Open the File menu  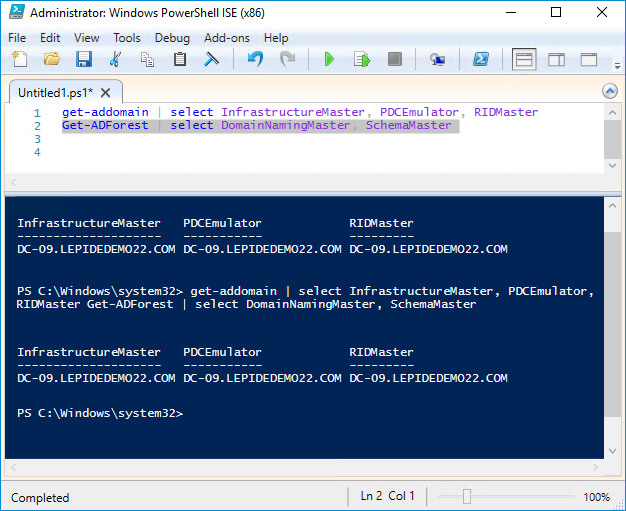[17, 38]
